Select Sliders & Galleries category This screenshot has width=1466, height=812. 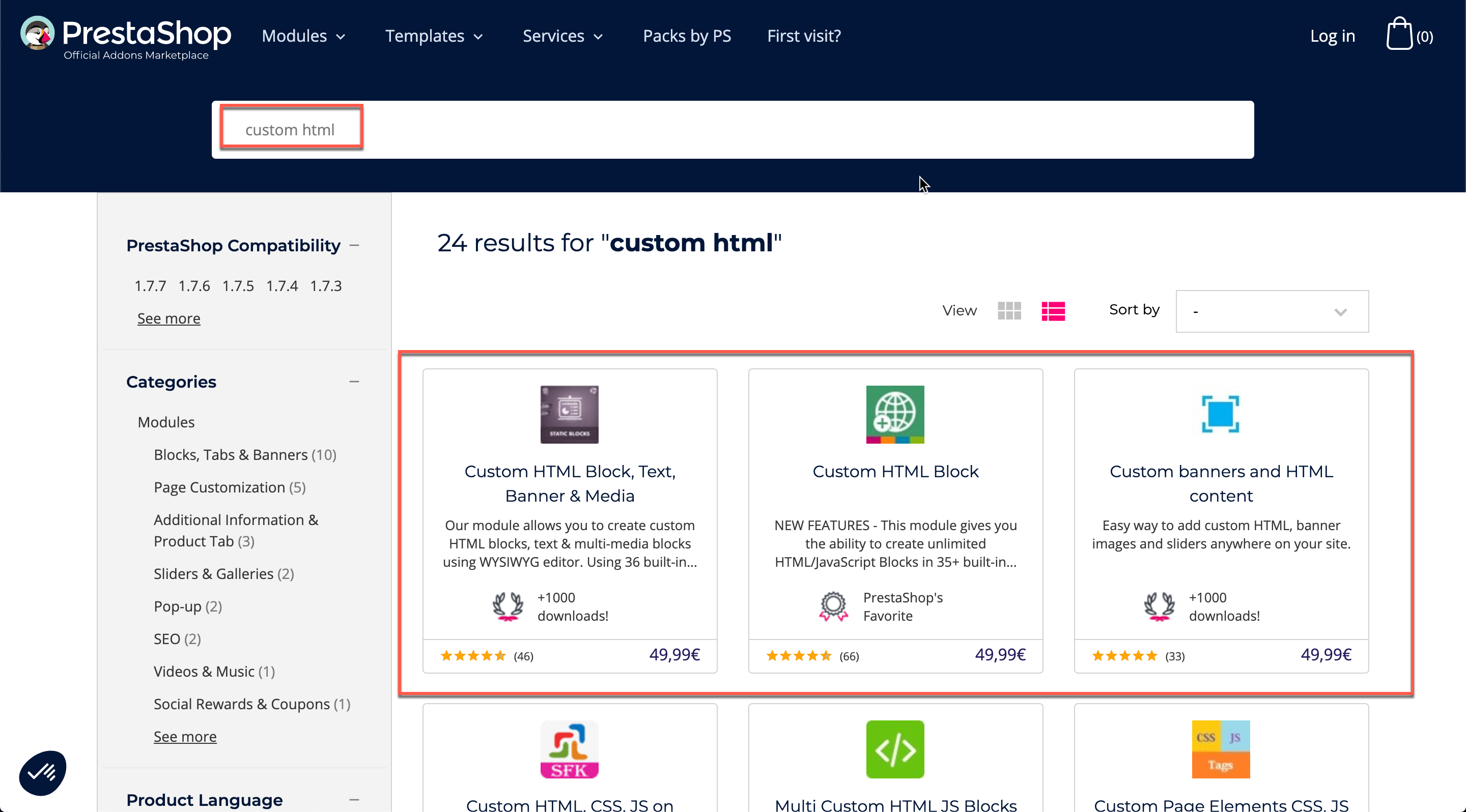223,573
